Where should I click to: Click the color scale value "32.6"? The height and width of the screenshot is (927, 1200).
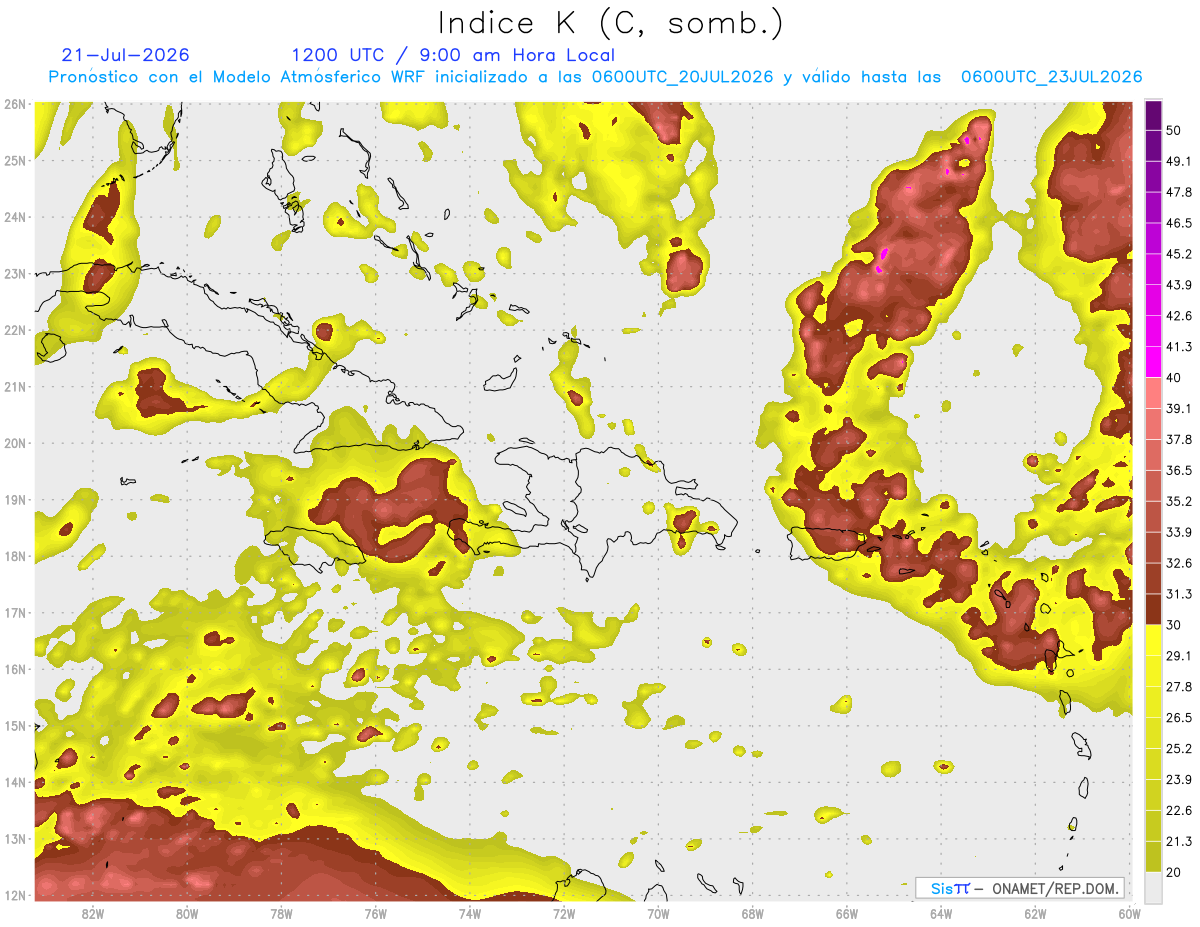1179,563
